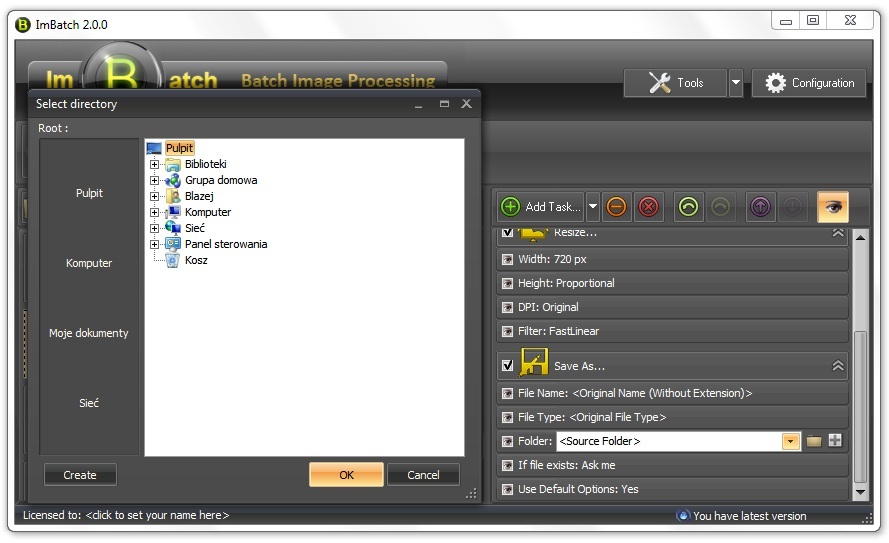889x543 pixels.
Task: Toggle the eye preview button
Action: tap(832, 207)
